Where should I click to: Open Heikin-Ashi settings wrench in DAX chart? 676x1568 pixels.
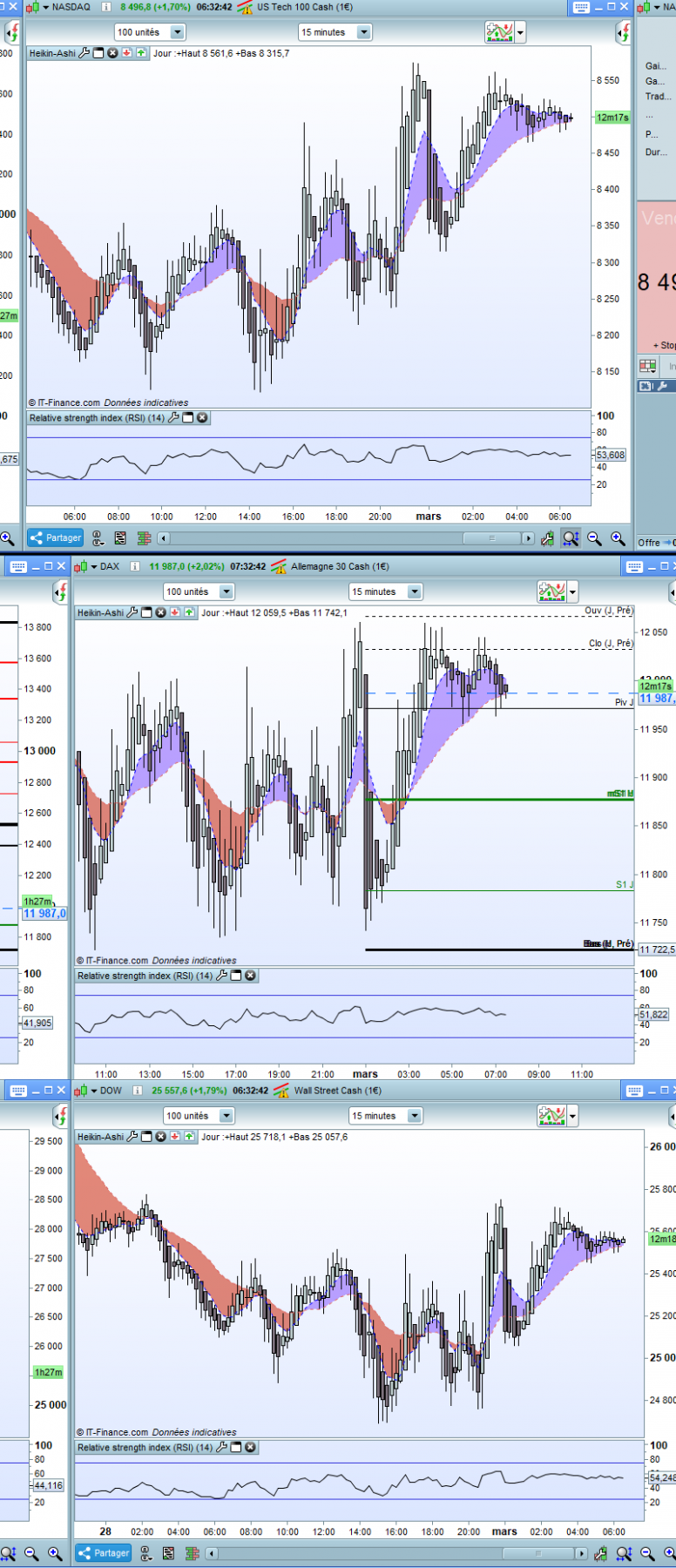click(132, 612)
